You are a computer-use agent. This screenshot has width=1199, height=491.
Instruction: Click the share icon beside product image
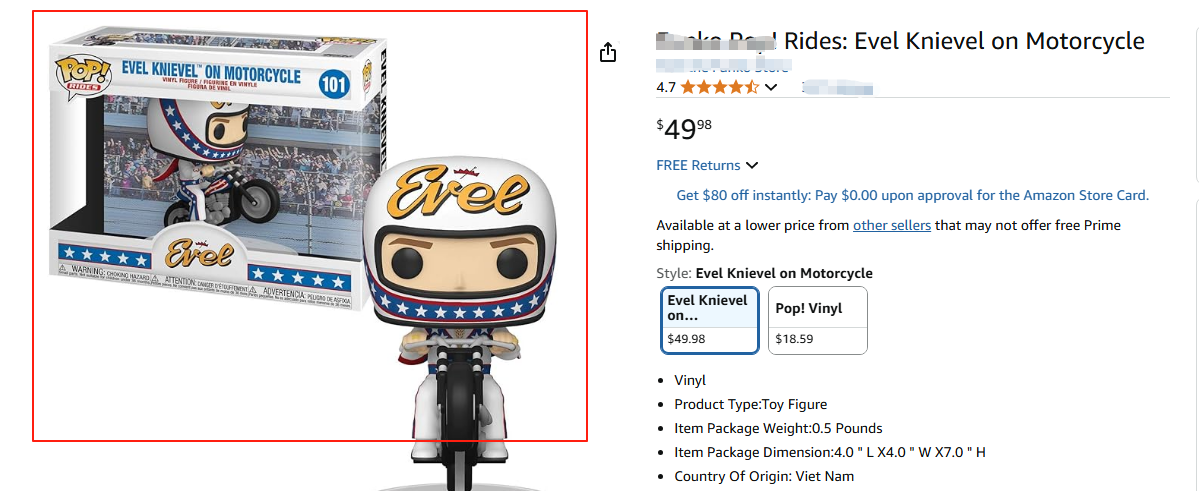[x=608, y=53]
